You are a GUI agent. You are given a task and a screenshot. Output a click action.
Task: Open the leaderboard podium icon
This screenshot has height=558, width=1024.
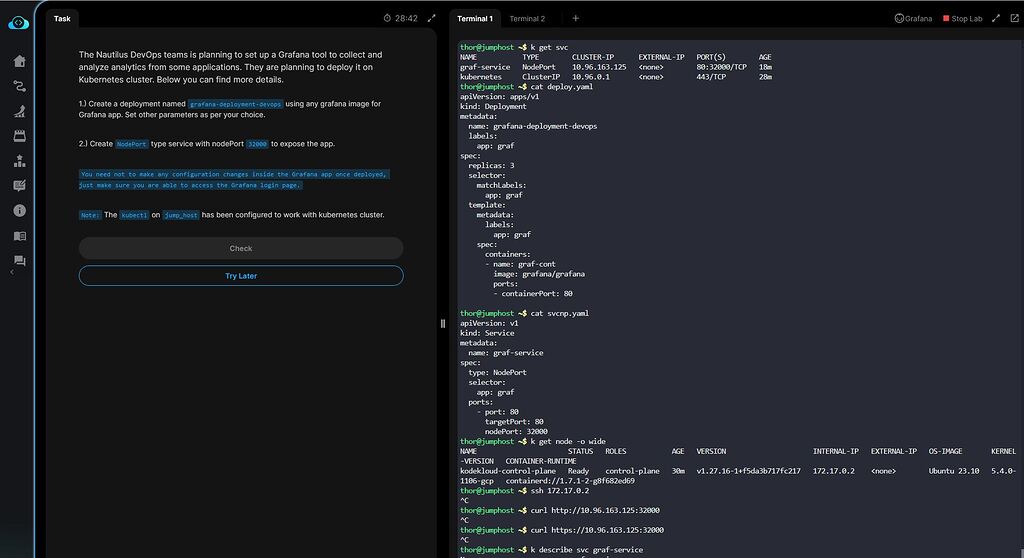pos(19,161)
